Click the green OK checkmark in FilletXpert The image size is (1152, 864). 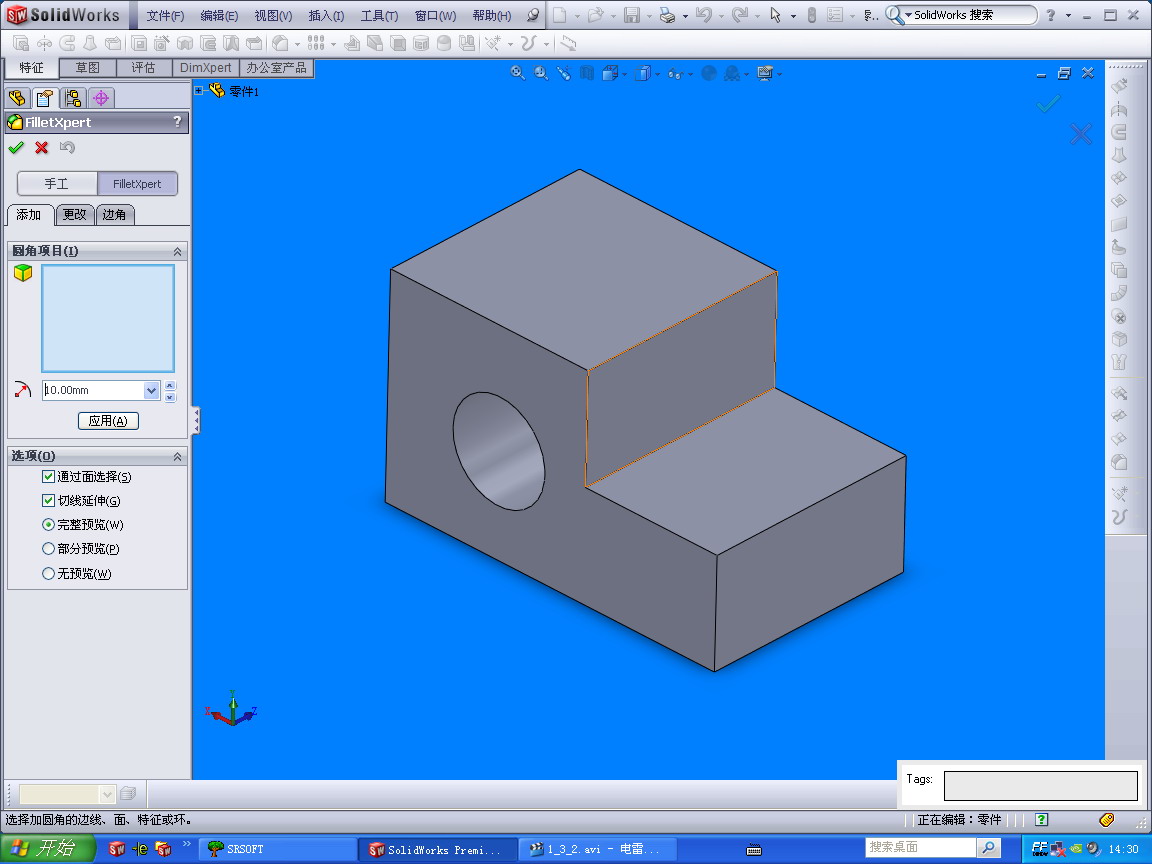(x=15, y=148)
